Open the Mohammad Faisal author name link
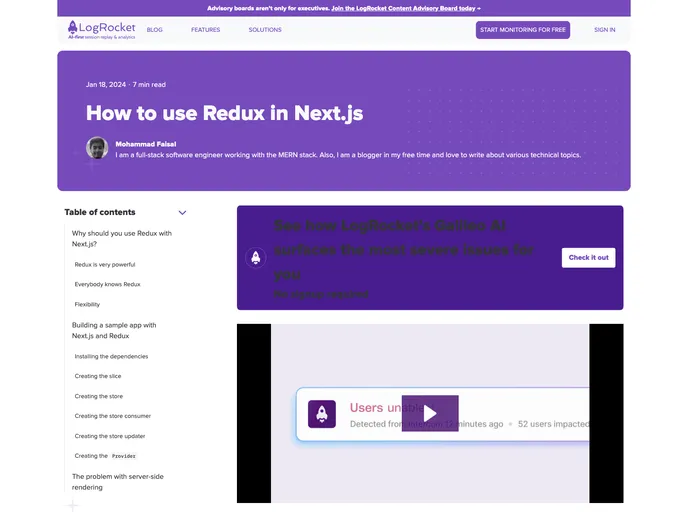 coord(146,144)
